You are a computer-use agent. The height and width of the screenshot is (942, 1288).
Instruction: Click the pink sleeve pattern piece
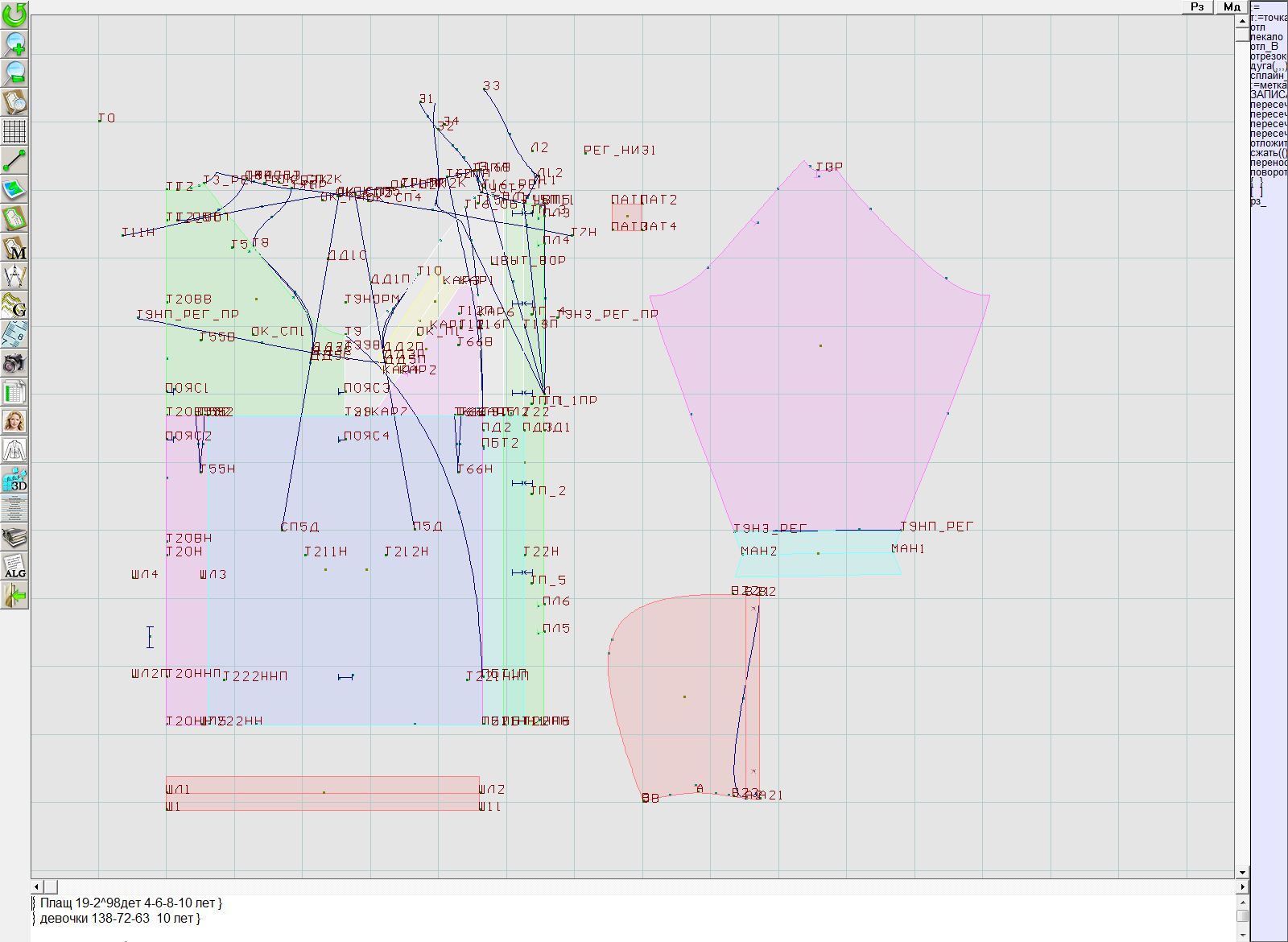coord(819,346)
